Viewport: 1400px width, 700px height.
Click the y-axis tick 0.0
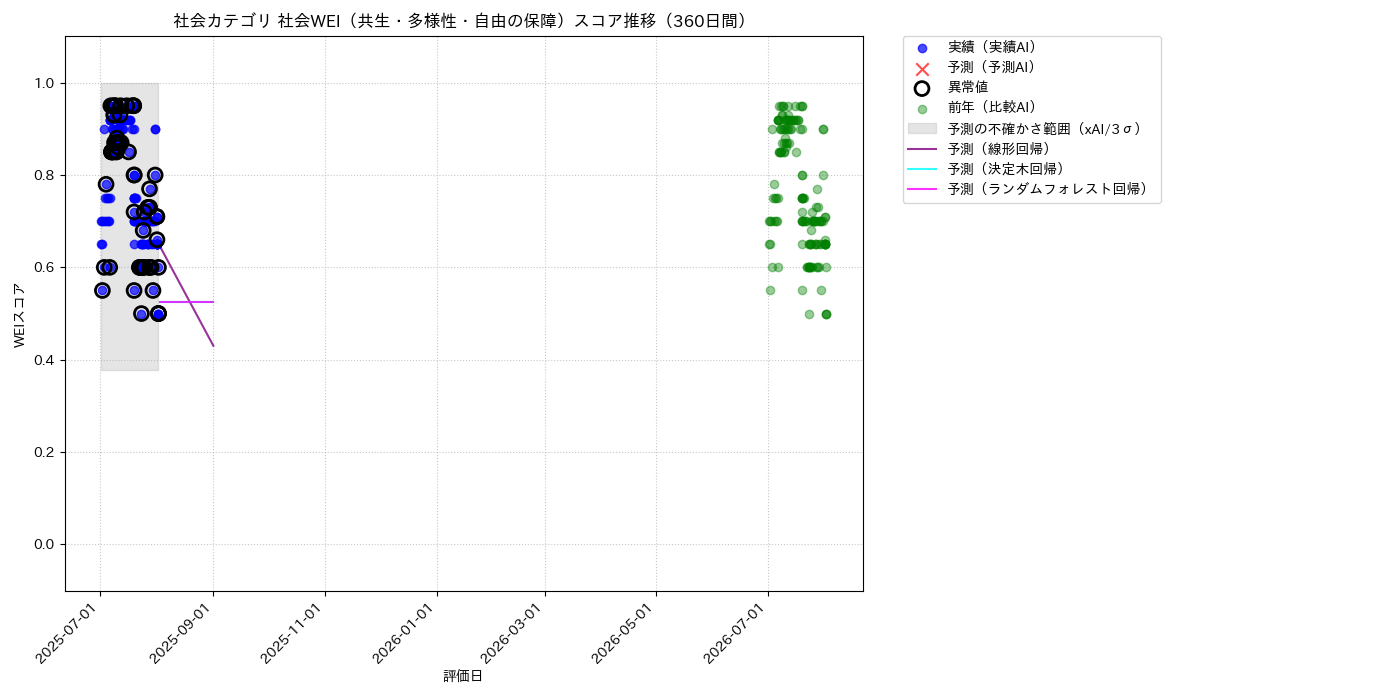click(x=45, y=544)
